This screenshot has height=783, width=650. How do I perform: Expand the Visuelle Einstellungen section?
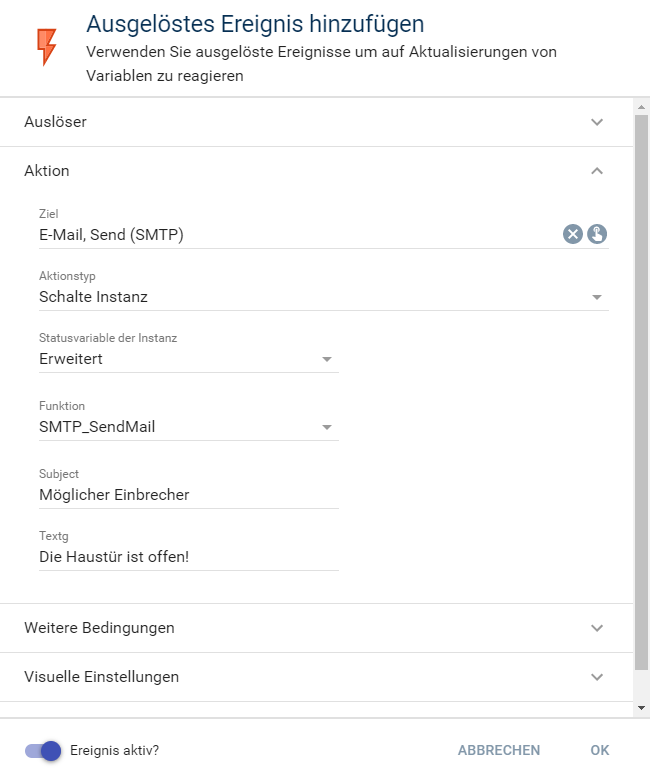coord(597,677)
